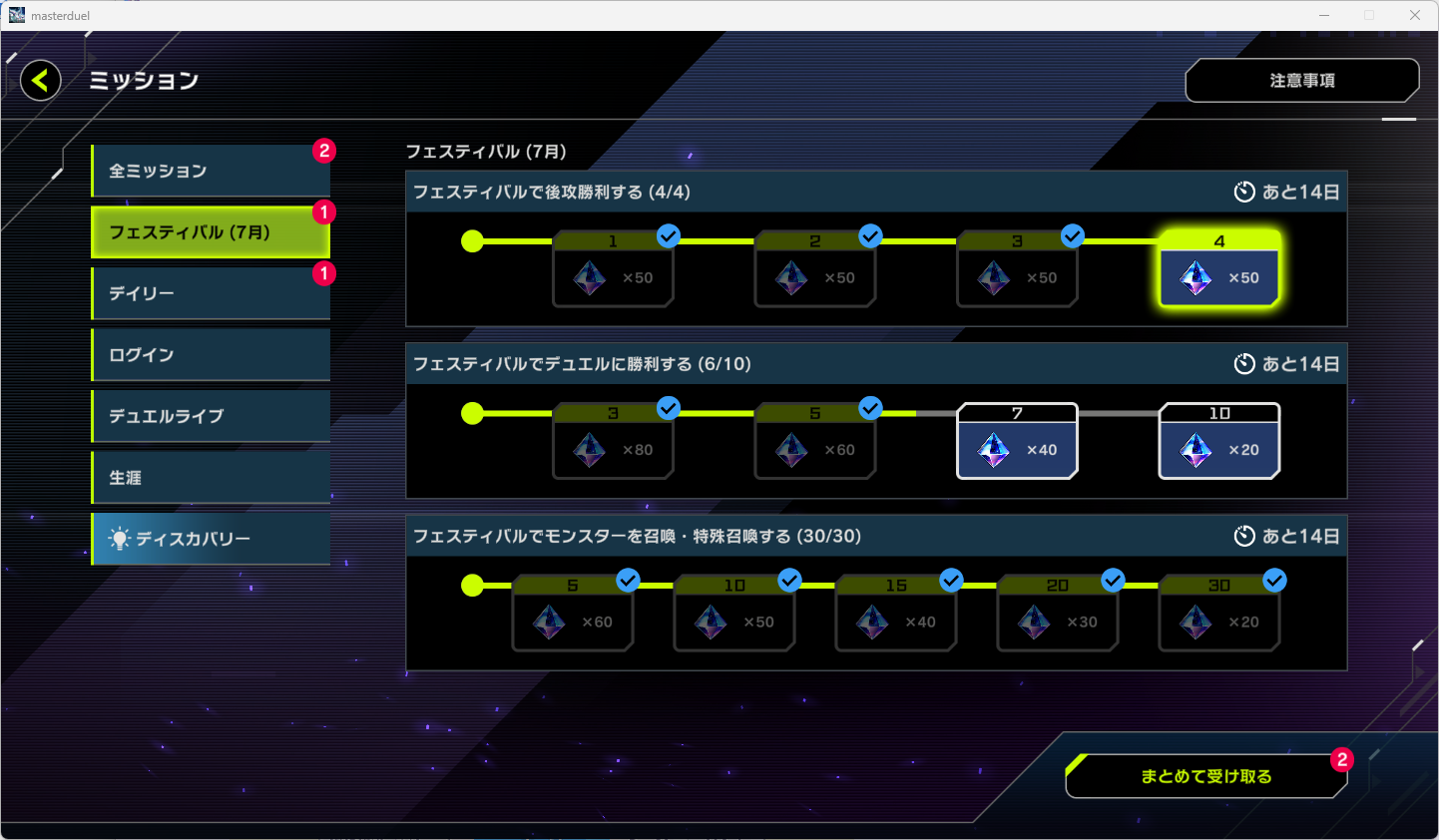
Task: Click the blue checkmark on 5-summons reward
Action: click(x=628, y=580)
